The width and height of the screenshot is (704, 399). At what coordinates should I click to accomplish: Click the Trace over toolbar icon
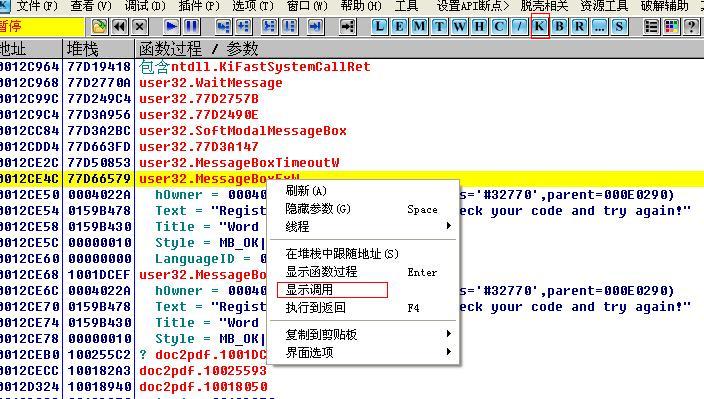coord(290,26)
